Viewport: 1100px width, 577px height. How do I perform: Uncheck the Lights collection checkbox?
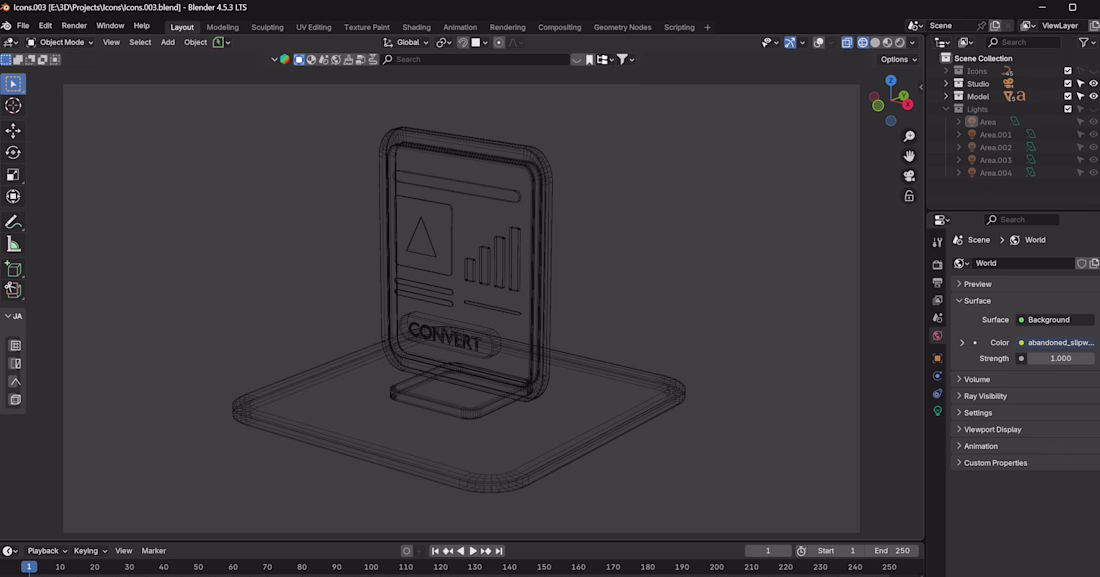click(1068, 109)
